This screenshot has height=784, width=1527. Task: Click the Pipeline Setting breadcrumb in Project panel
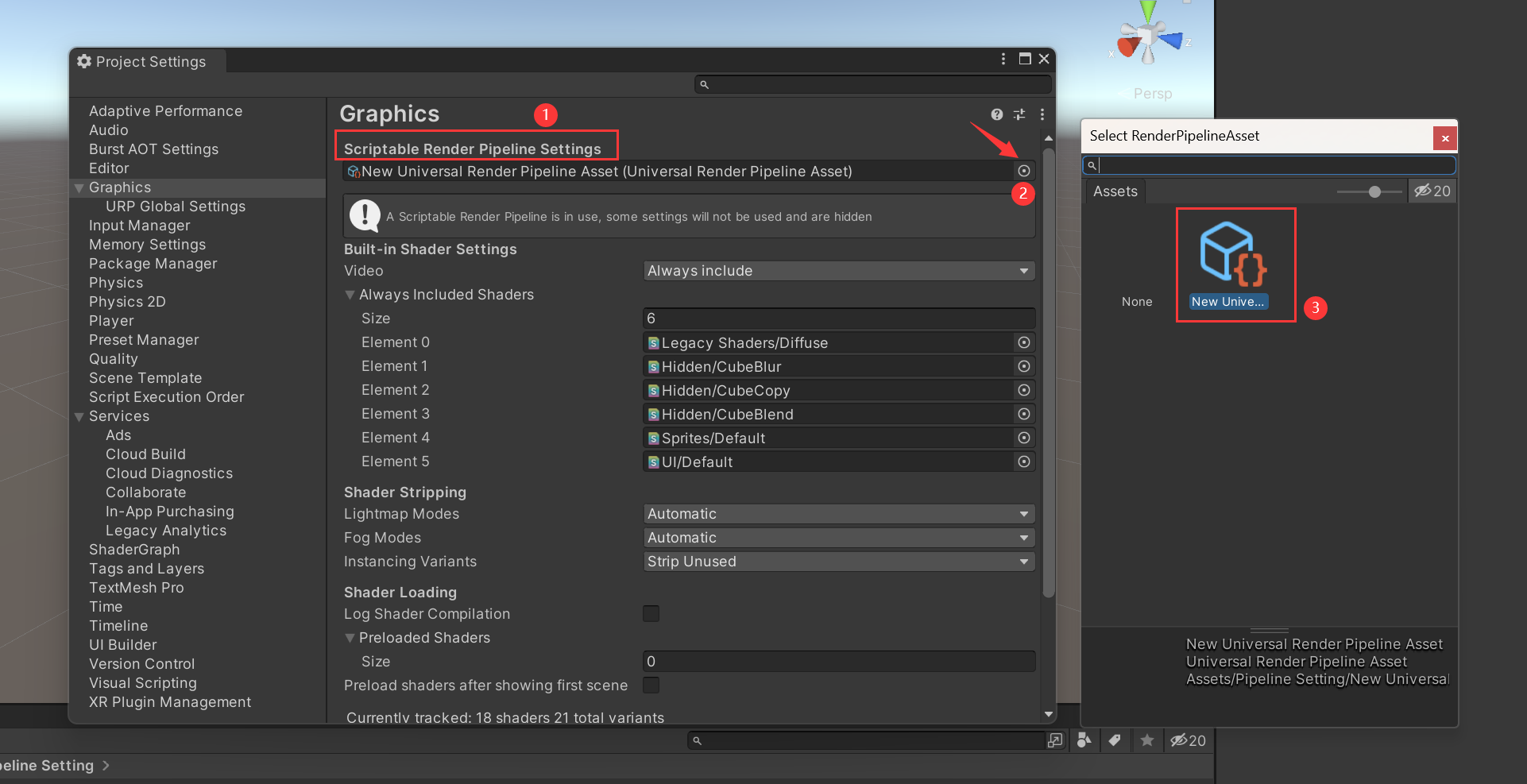click(47, 766)
